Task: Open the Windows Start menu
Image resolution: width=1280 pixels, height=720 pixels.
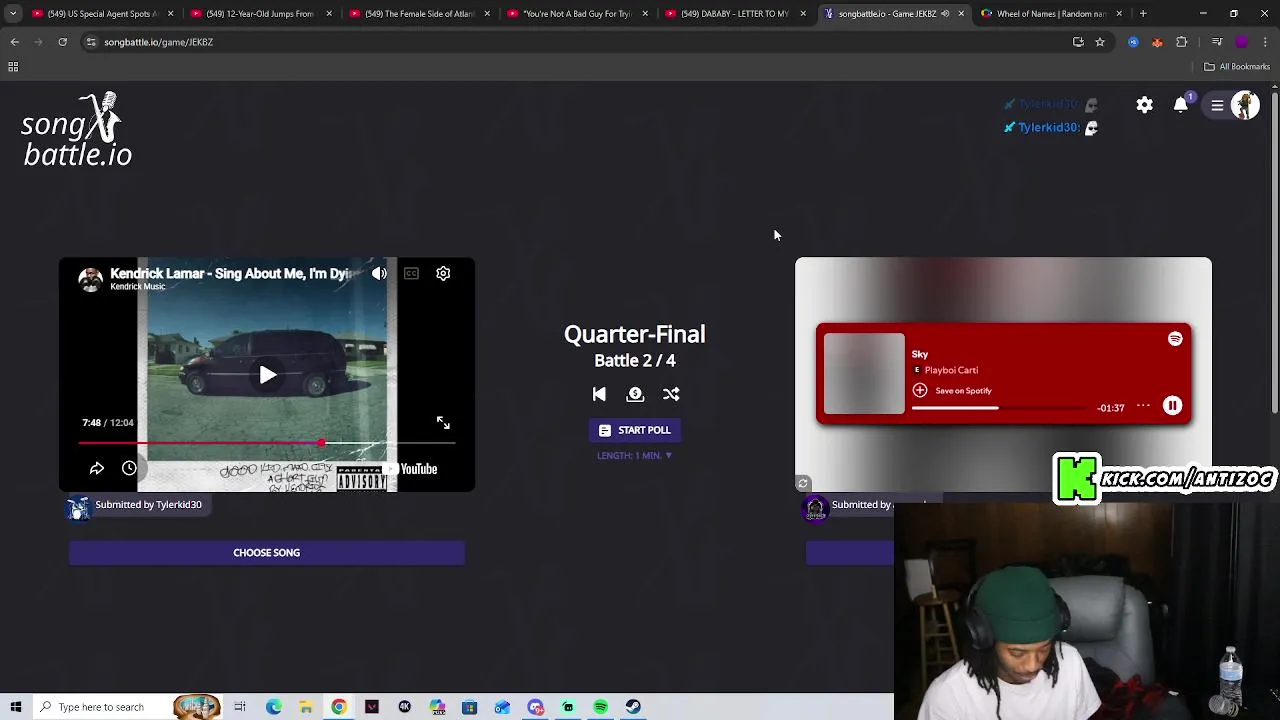Action: click(16, 707)
